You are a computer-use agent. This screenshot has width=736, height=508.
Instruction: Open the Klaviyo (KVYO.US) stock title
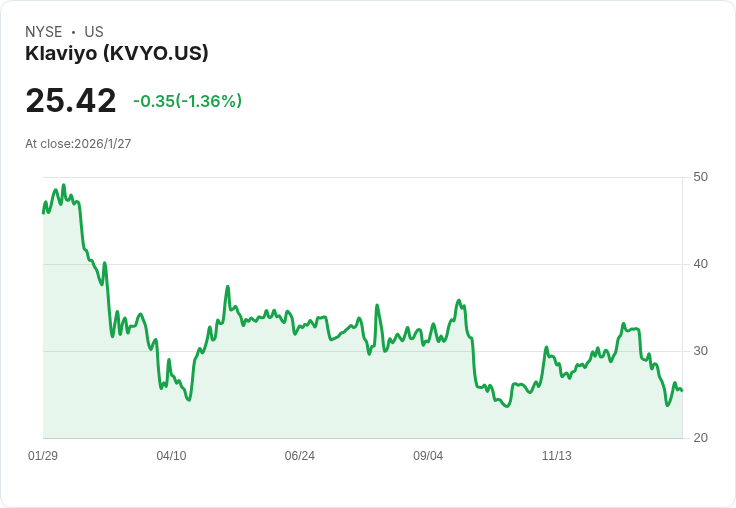pos(117,54)
